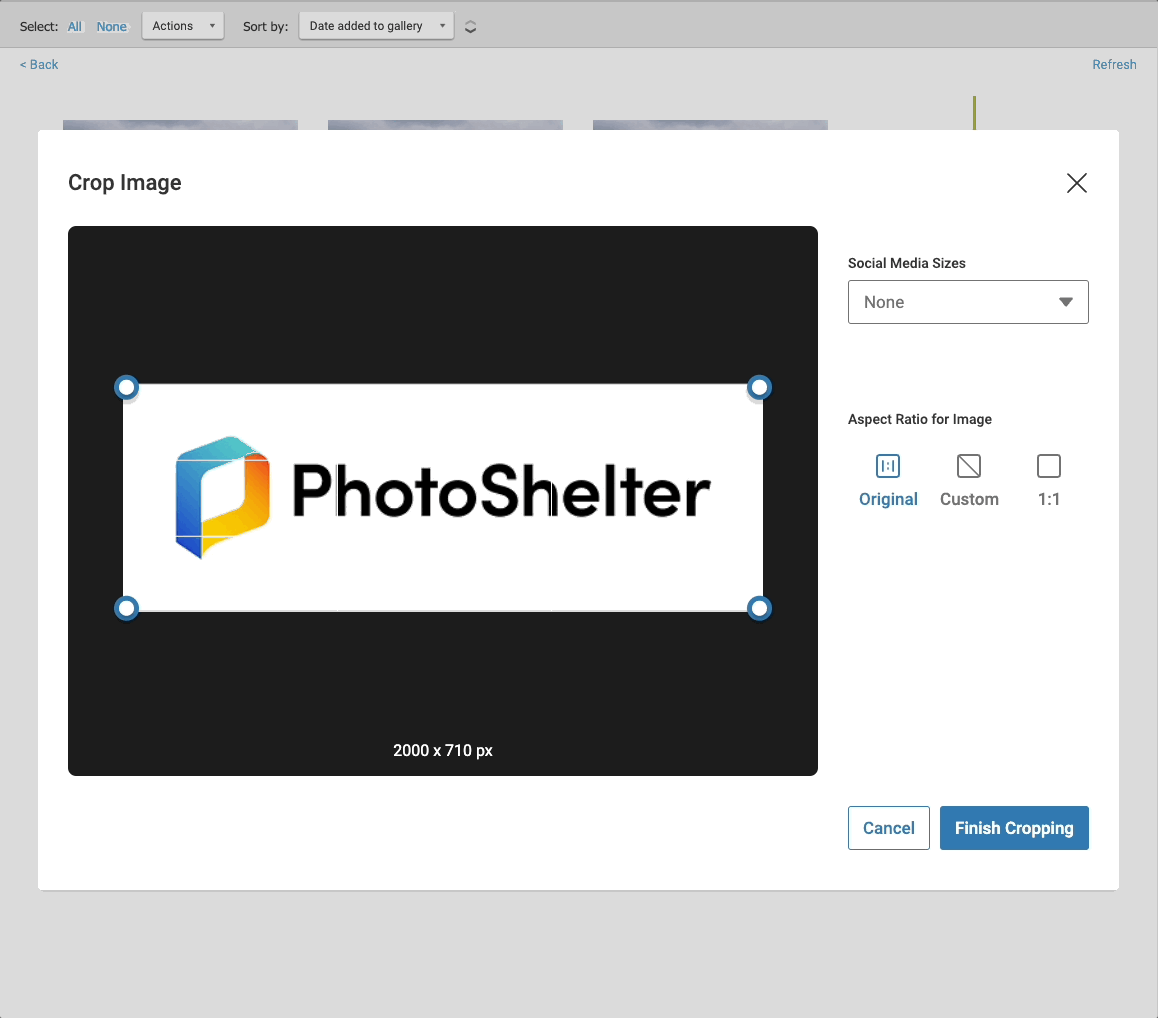Click the None selection link
The width and height of the screenshot is (1158, 1018).
pyautogui.click(x=112, y=27)
